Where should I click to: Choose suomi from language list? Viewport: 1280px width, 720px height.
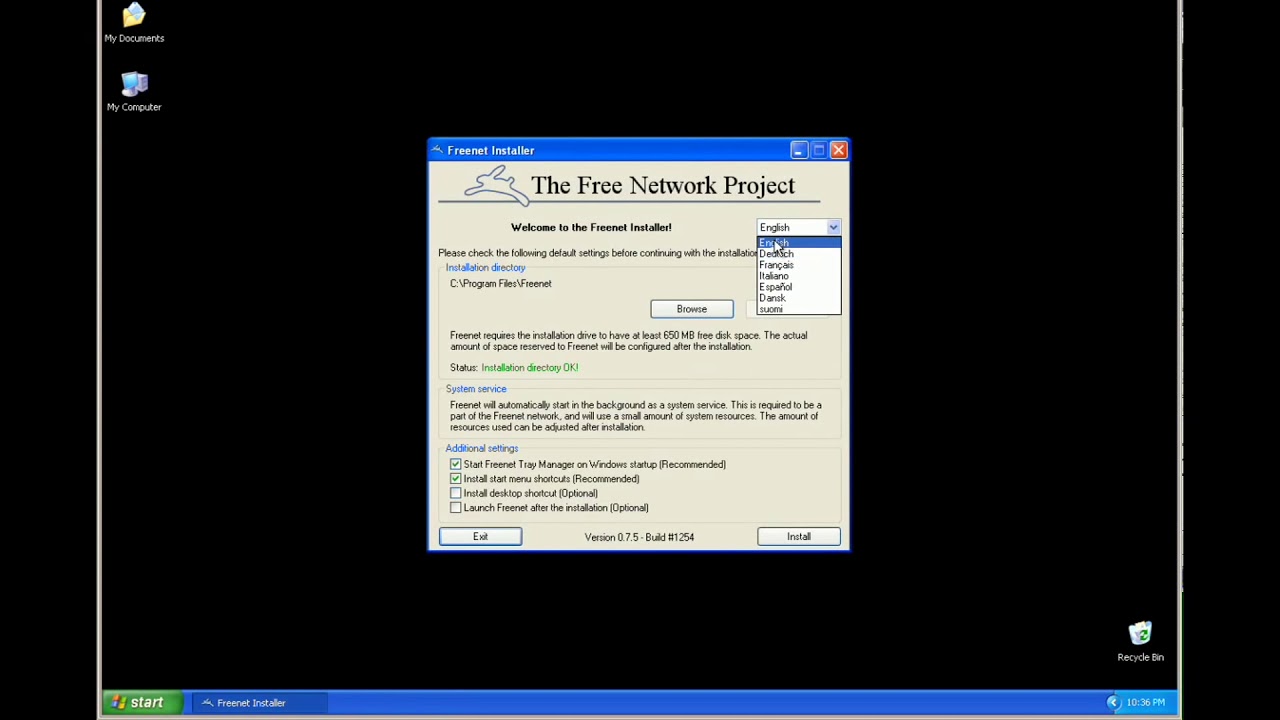[799, 309]
